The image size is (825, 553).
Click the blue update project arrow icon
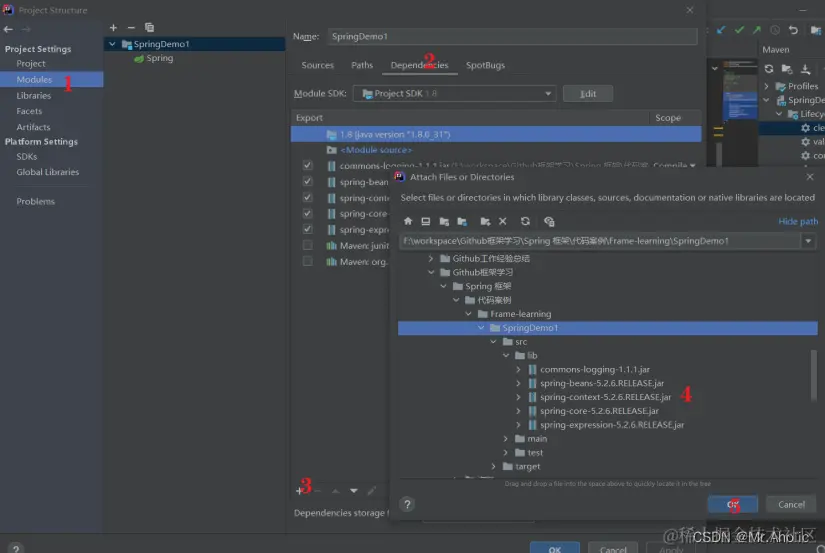click(721, 29)
